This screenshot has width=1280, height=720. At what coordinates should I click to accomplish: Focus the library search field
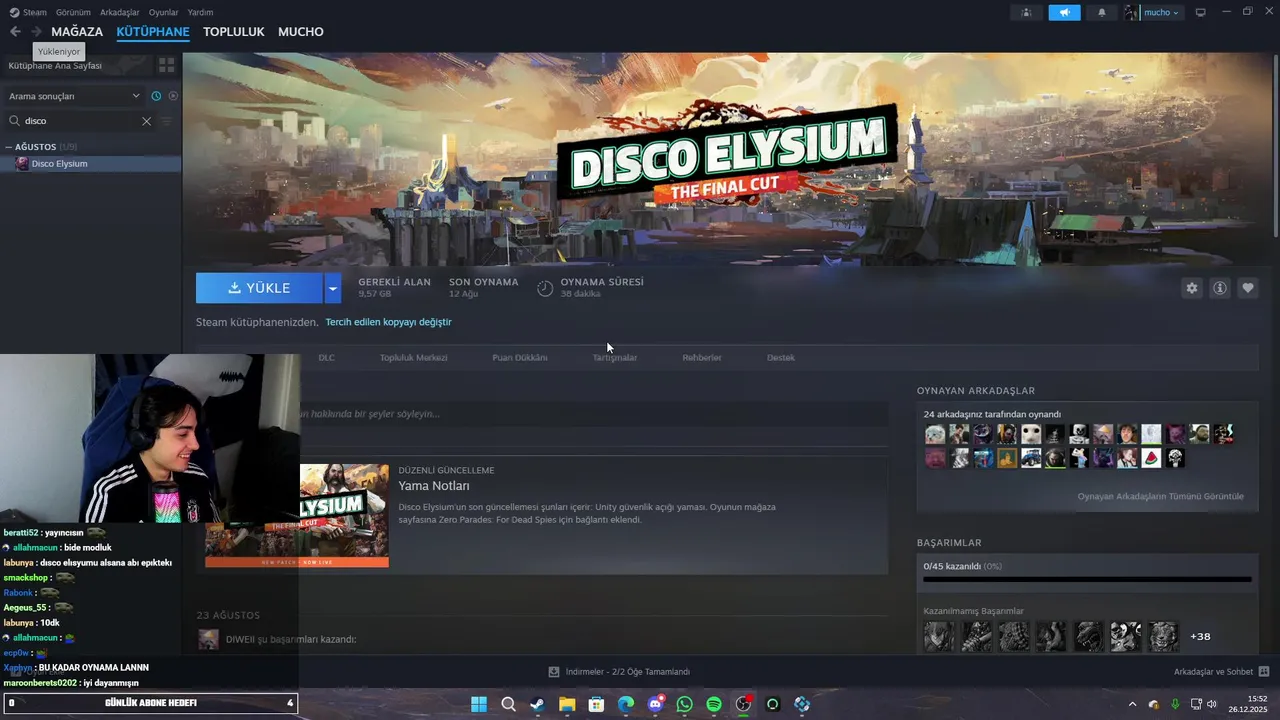(x=81, y=121)
